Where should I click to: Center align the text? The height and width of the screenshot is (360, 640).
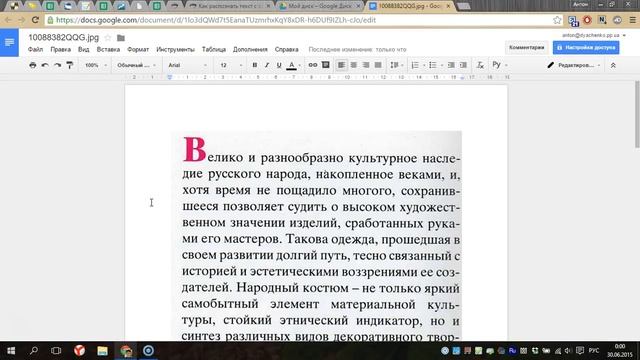point(354,65)
